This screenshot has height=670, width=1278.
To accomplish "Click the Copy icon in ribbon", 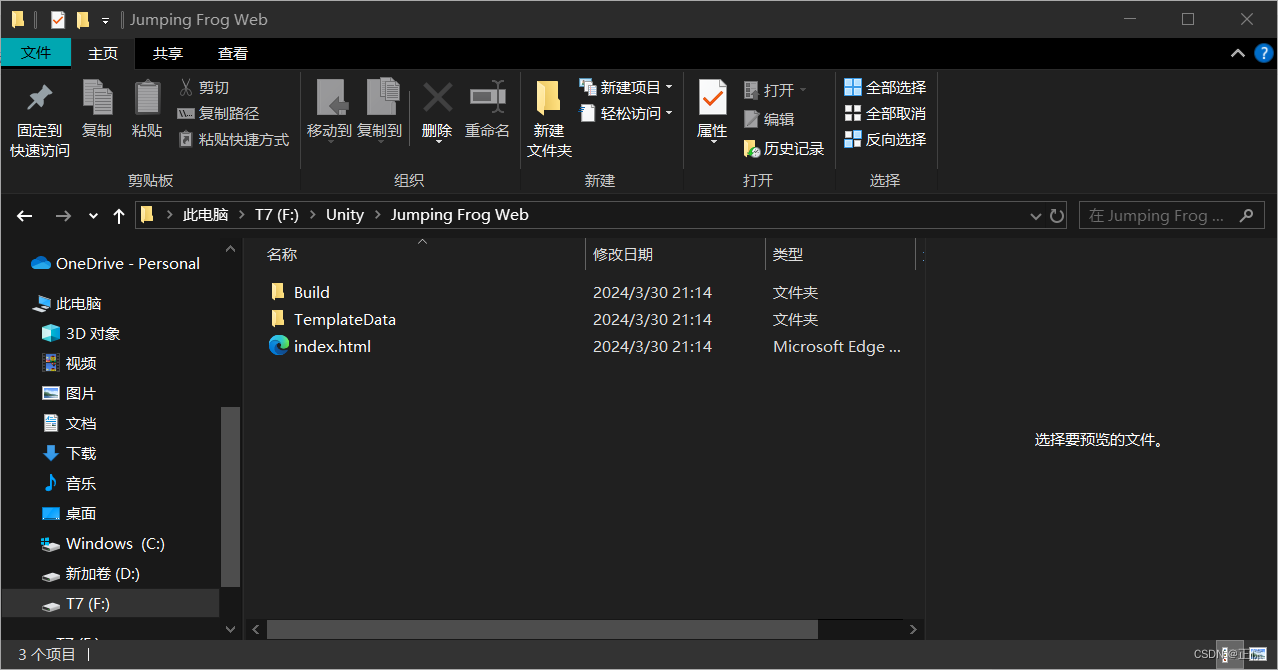I will 97,99.
